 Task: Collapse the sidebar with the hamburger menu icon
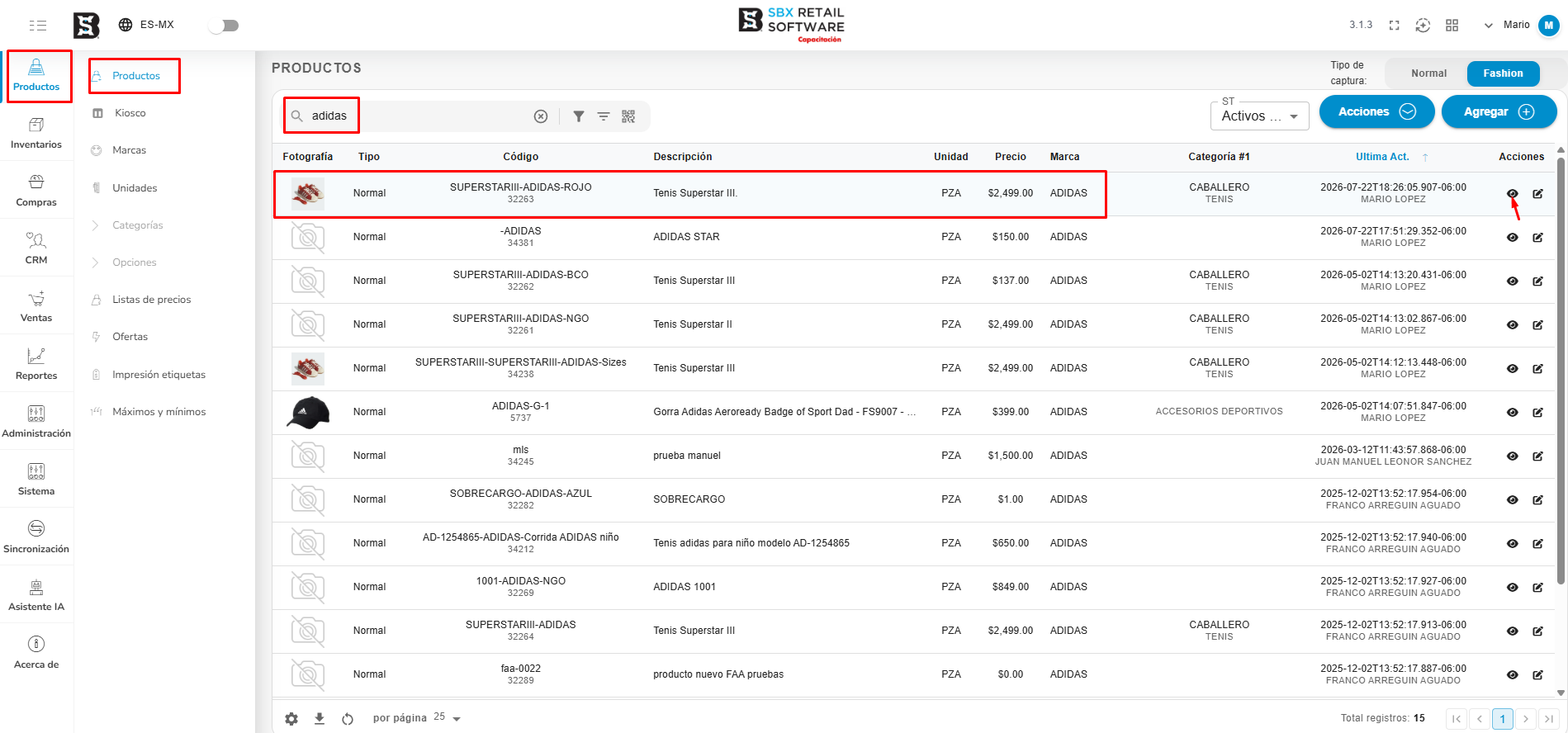tap(37, 26)
